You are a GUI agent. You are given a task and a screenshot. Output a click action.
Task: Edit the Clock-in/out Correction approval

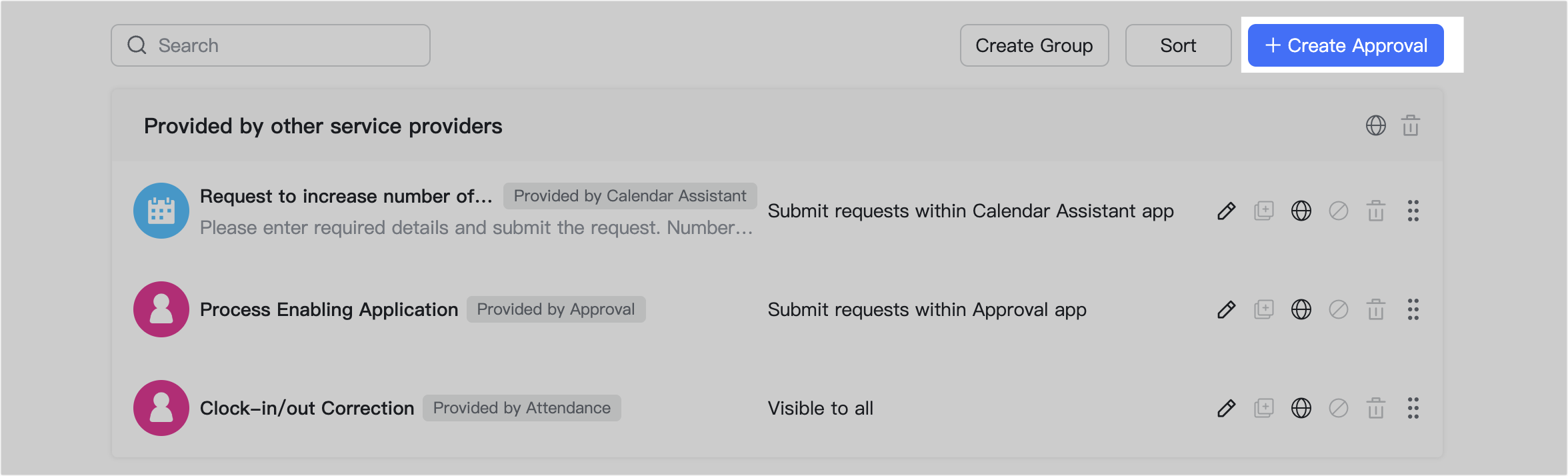[1226, 408]
